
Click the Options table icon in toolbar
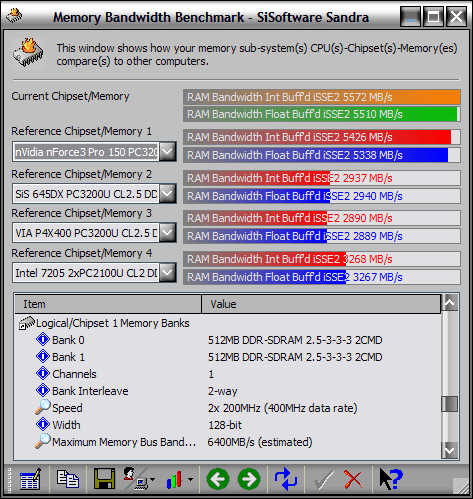[x=30, y=479]
